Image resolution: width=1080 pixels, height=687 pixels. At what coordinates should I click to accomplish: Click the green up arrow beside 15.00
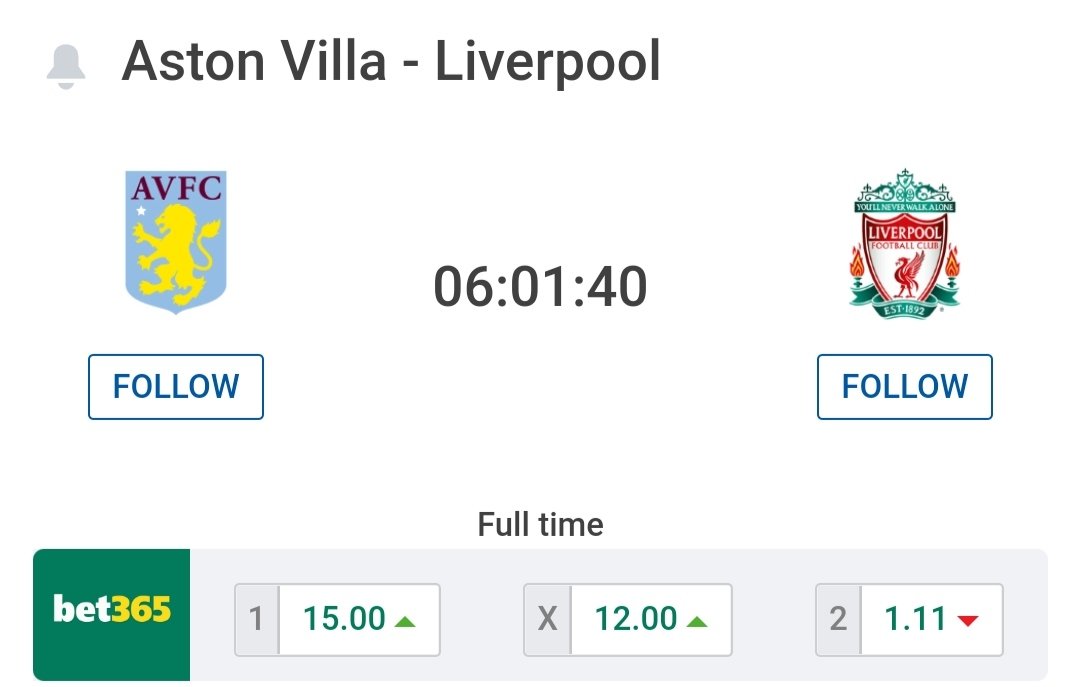(x=405, y=622)
